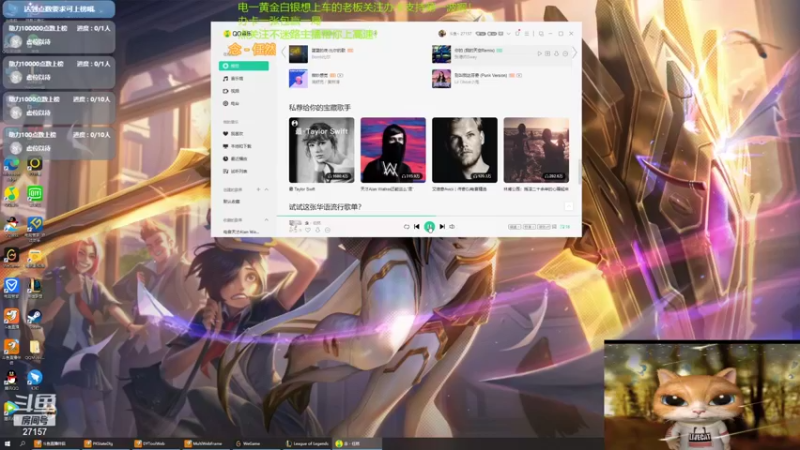
Task: Download the currently playing song
Action: (317, 230)
